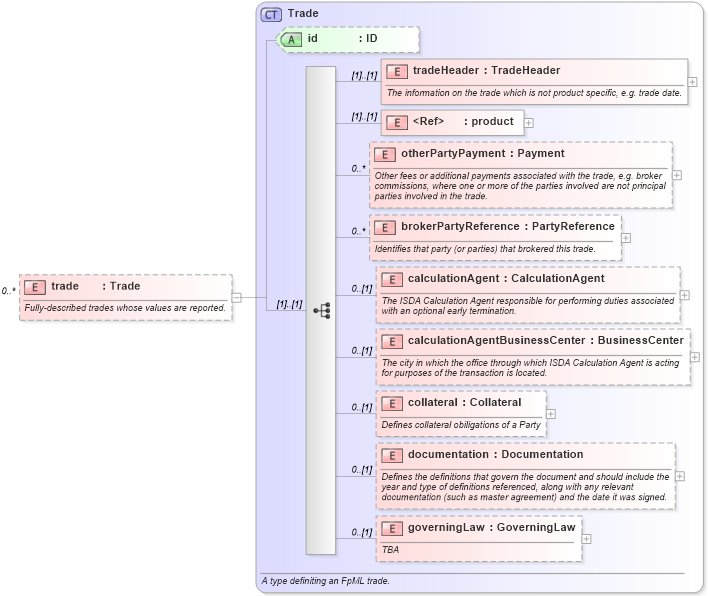Click the 0..* cardinality before brokerPartyReference

(x=359, y=231)
